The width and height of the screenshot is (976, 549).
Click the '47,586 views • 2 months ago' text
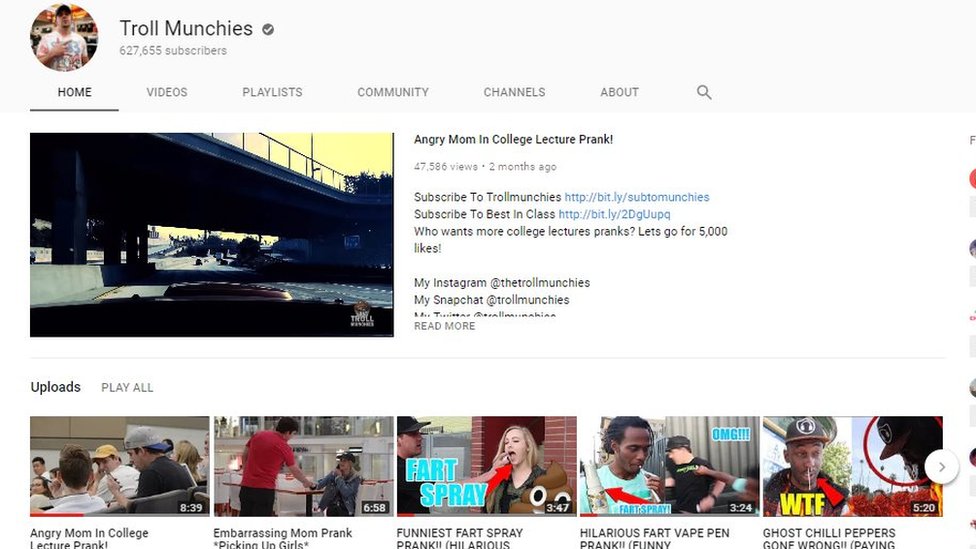click(485, 167)
